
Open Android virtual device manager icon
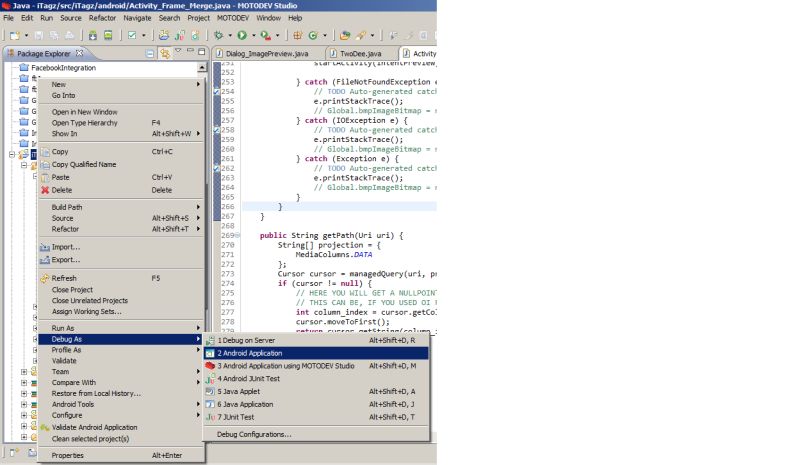108,36
